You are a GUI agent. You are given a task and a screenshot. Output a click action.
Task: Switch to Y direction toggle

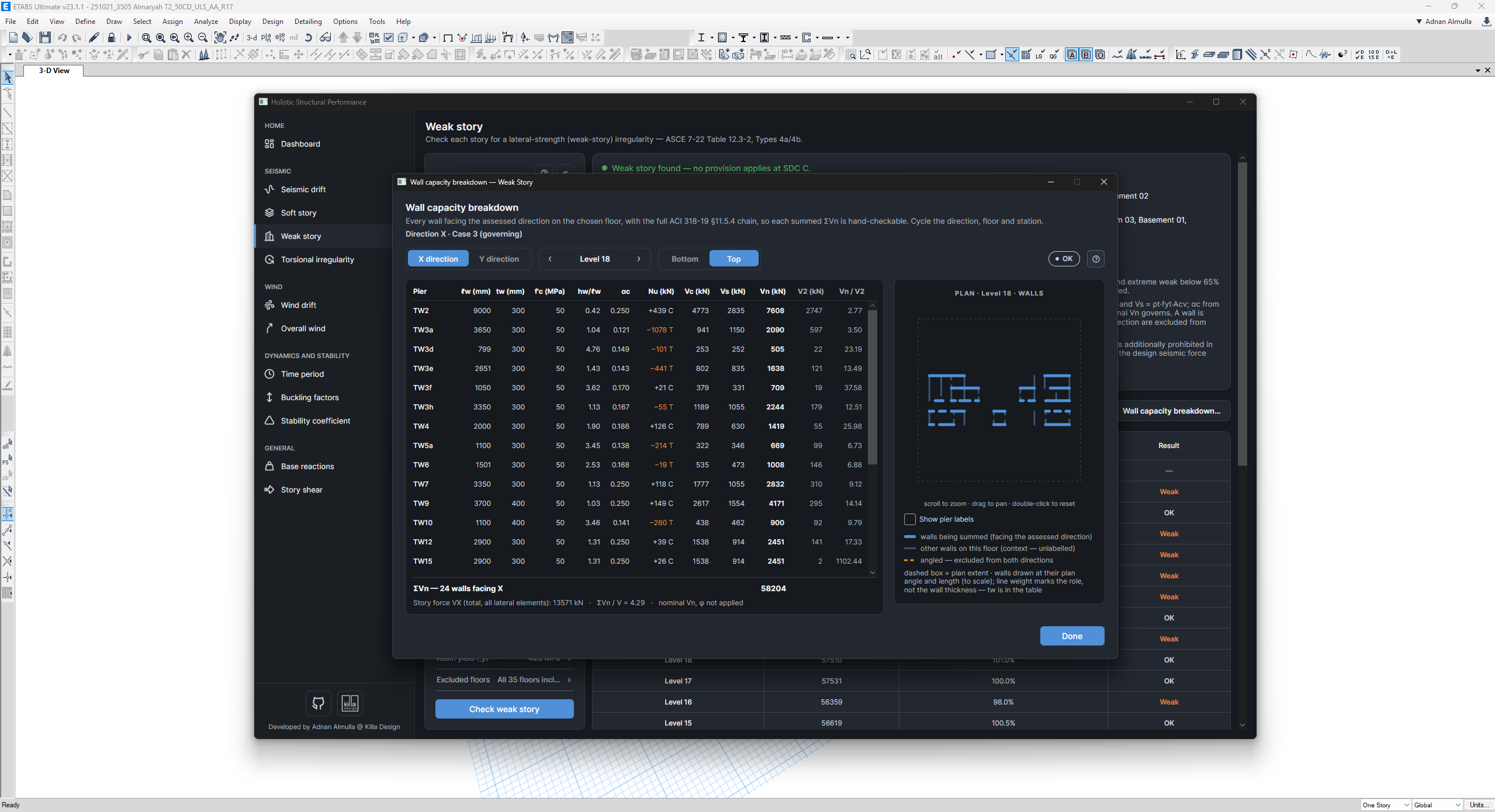[499, 259]
